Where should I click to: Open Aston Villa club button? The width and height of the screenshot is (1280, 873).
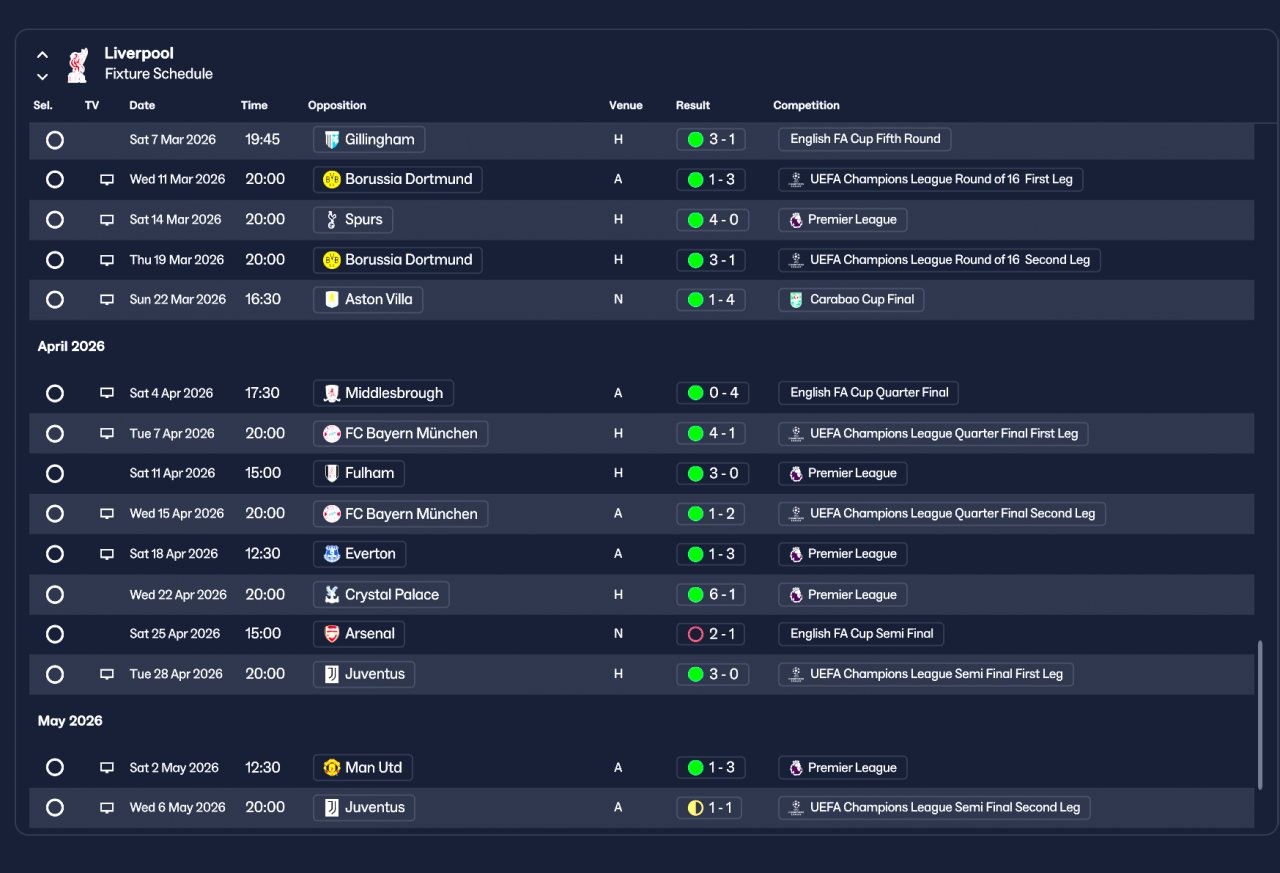pos(368,299)
